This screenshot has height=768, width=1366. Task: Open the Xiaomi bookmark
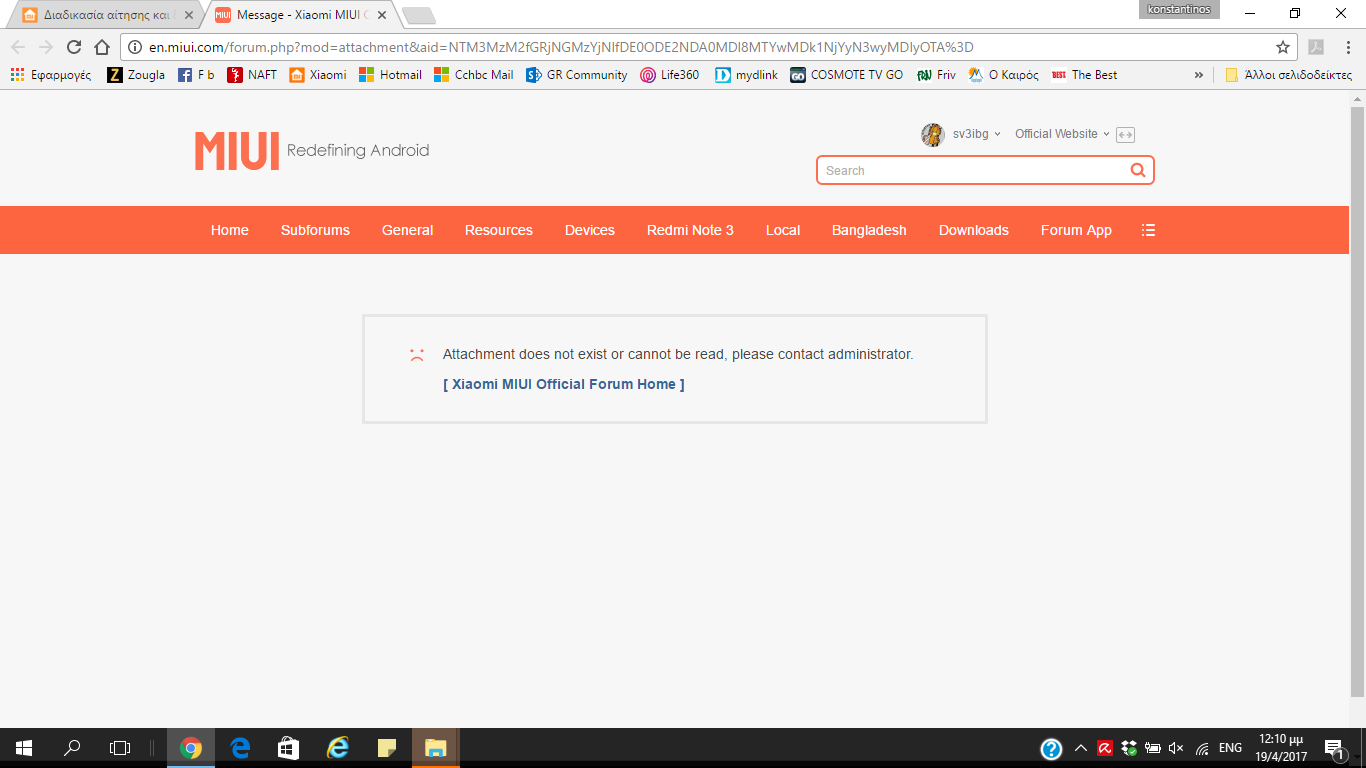(318, 75)
